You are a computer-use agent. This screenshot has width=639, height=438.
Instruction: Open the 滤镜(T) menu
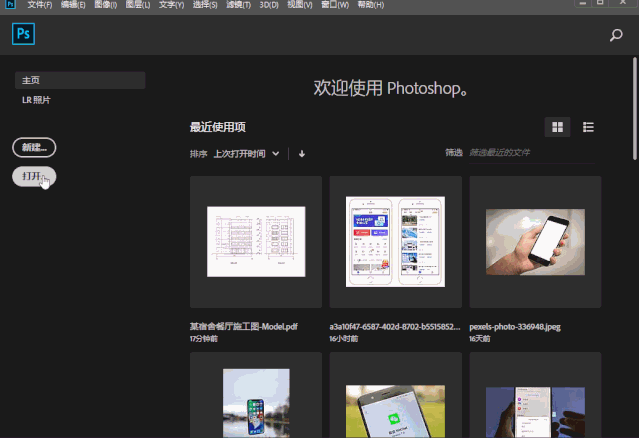pos(238,5)
